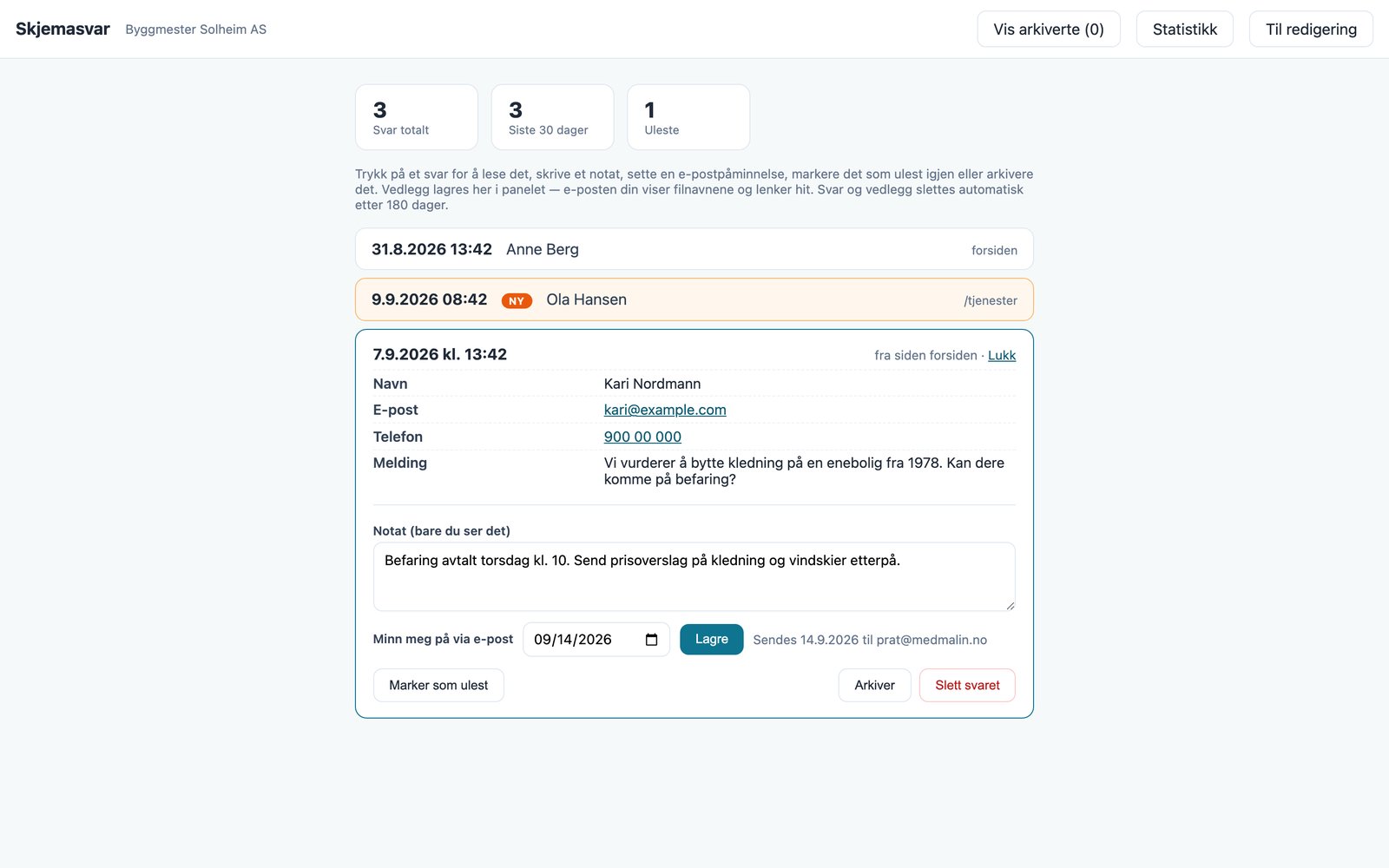Click into the Notat text area

tap(694, 577)
